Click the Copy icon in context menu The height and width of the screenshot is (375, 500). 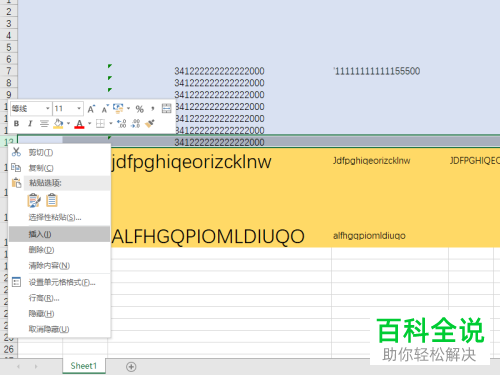16,167
